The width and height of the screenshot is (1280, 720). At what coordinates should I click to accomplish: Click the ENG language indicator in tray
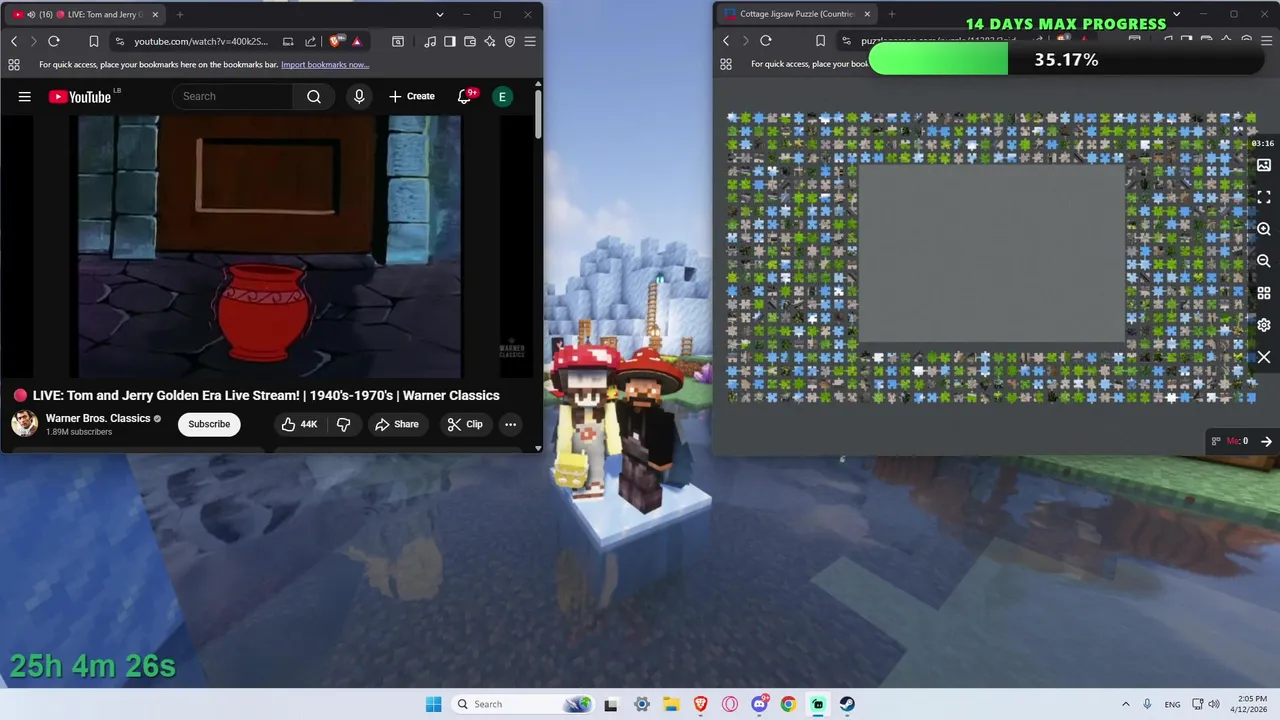coord(1172,704)
